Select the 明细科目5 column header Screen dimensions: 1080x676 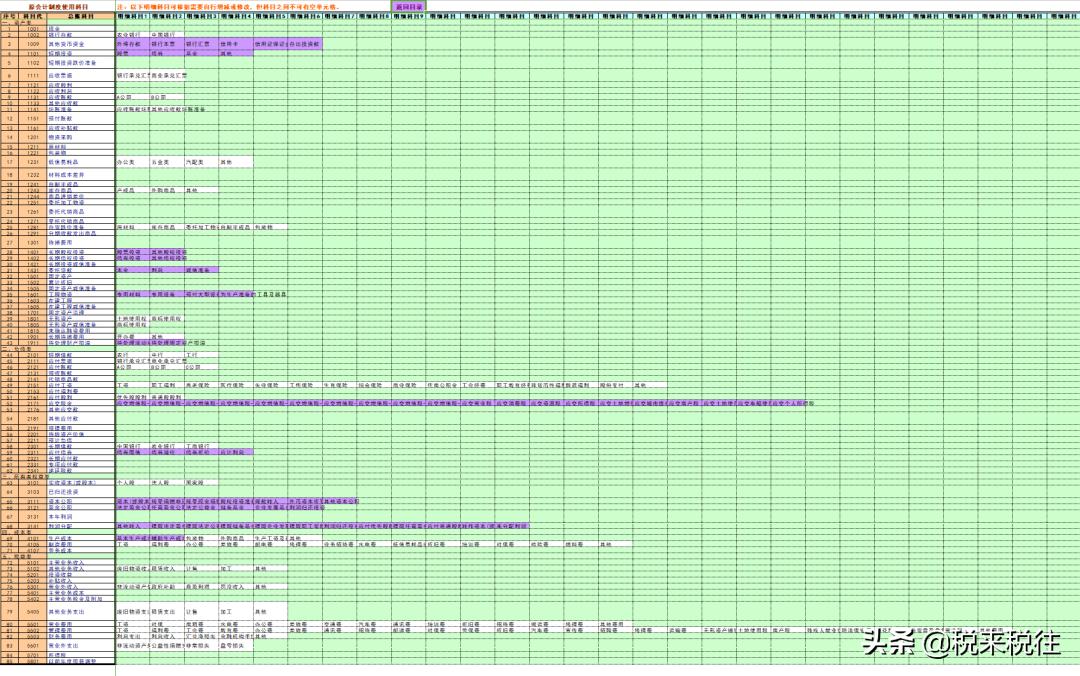click(270, 16)
